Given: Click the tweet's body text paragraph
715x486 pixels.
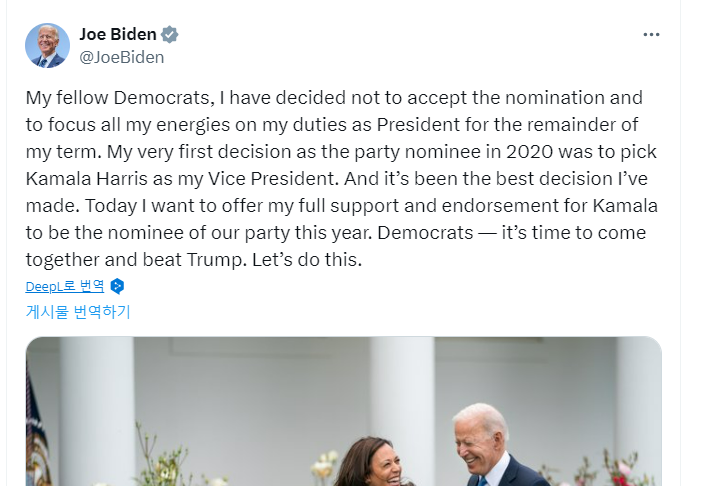Looking at the screenshot, I should click(336, 178).
